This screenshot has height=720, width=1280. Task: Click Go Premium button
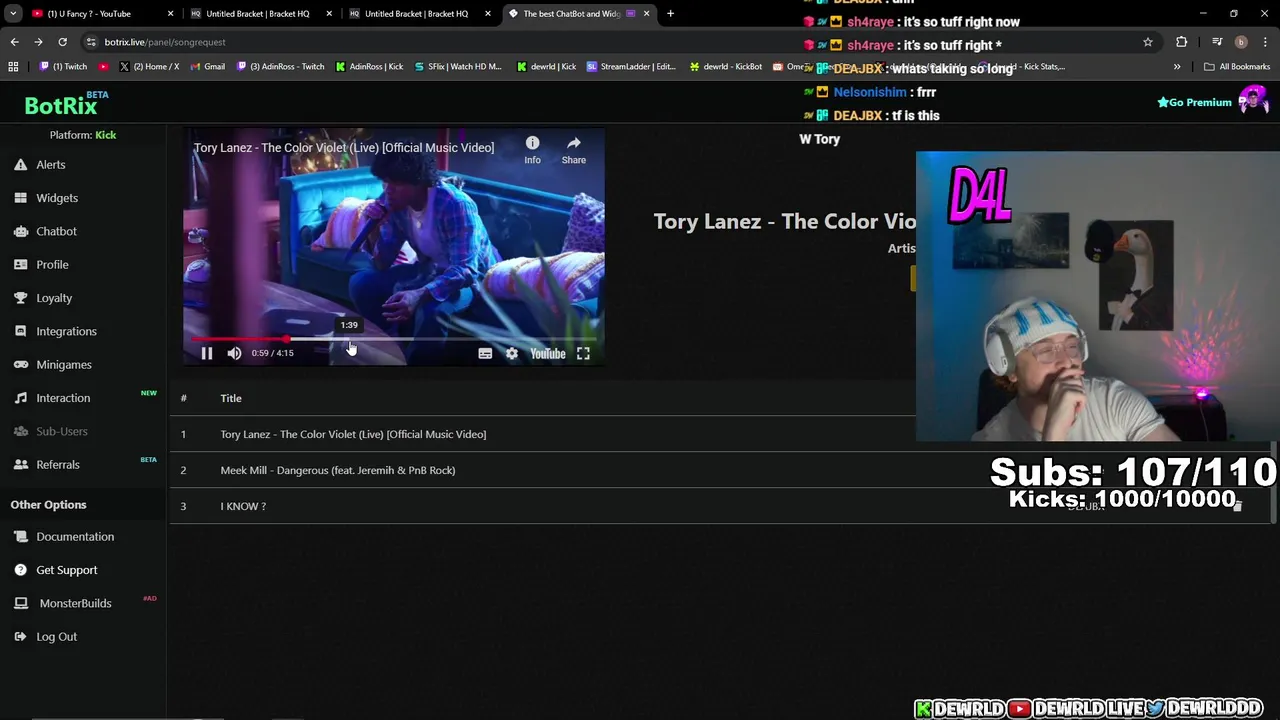coord(1194,102)
